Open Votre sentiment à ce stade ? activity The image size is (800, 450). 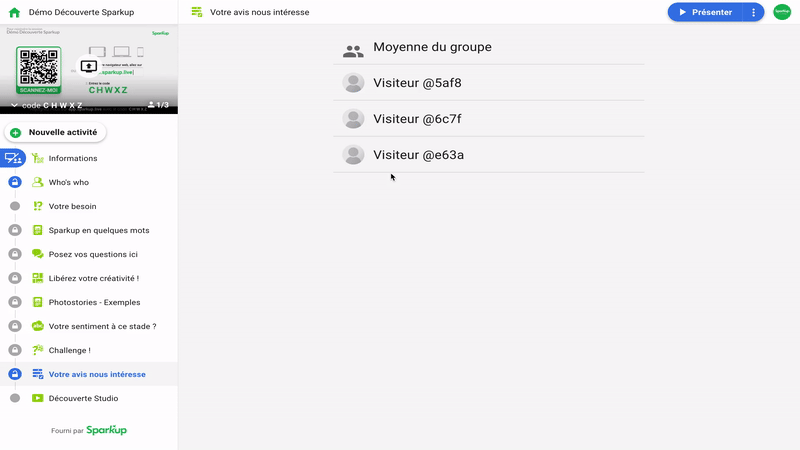click(x=103, y=326)
